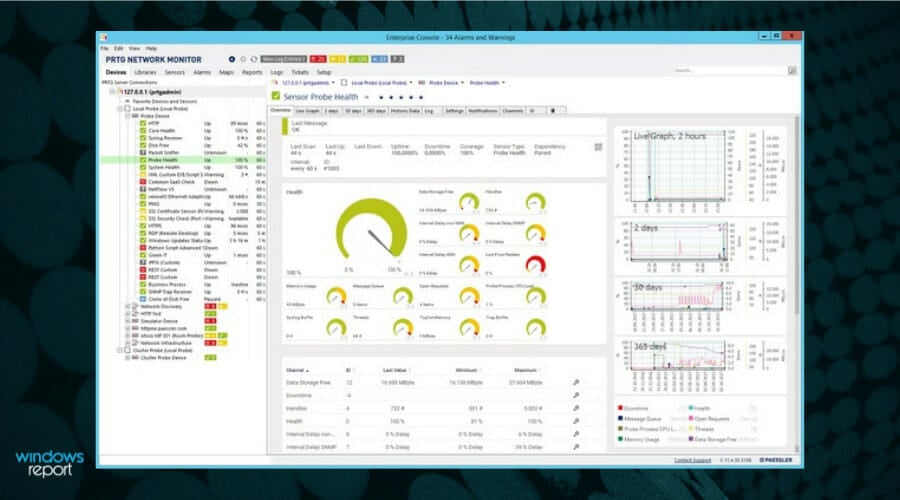Click the dark blue circle toolbar icon
The height and width of the screenshot is (500, 900).
(232, 59)
